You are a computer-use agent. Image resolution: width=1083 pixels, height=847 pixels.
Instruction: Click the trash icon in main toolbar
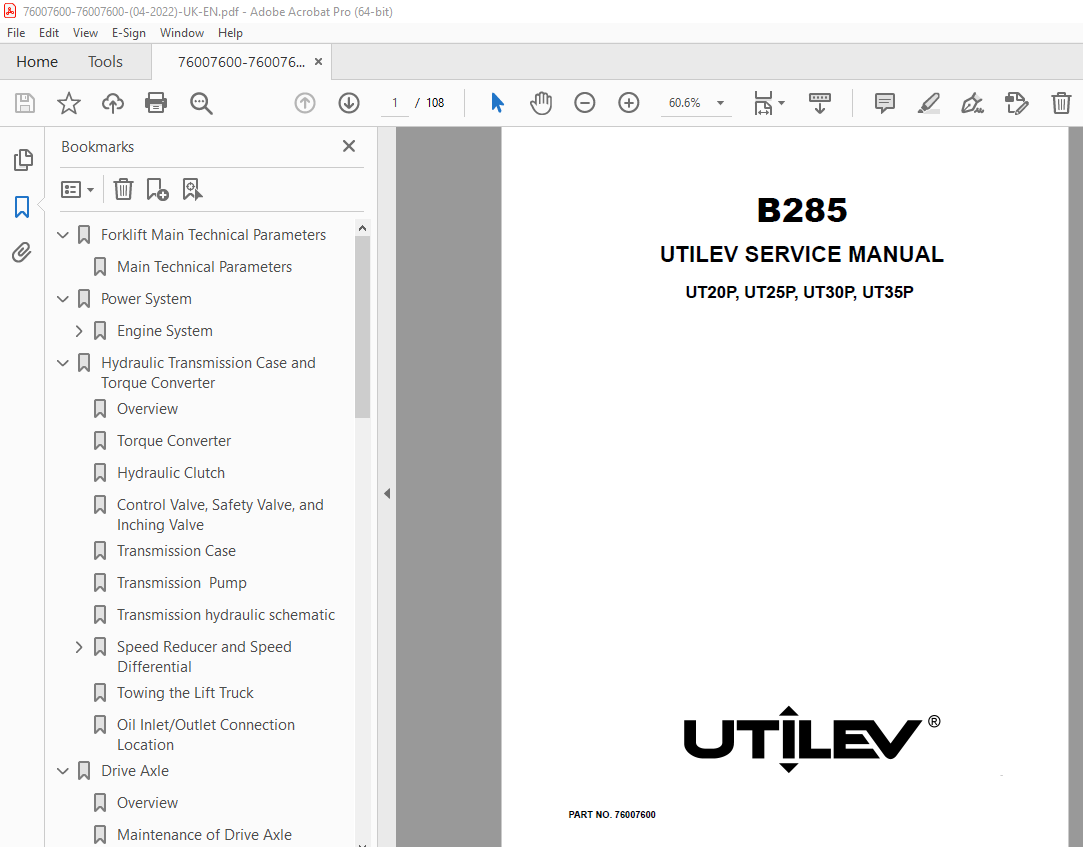coord(1061,103)
